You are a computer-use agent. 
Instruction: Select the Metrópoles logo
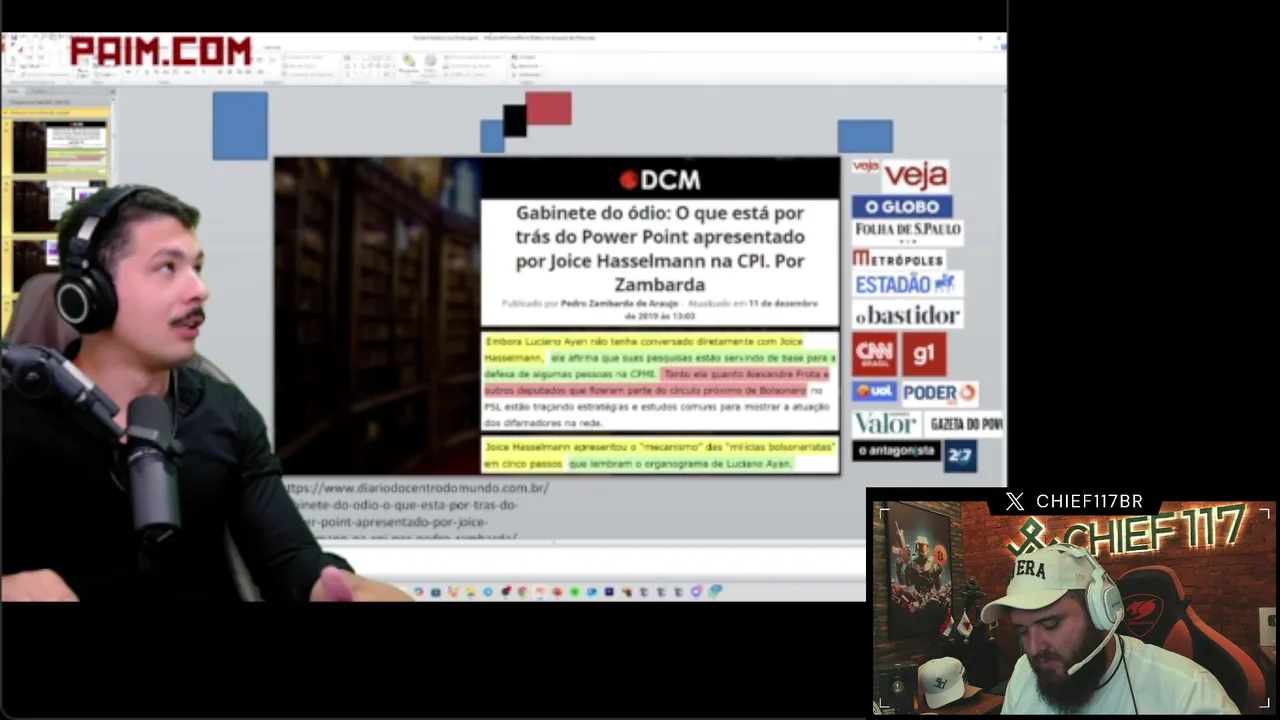pos(897,258)
